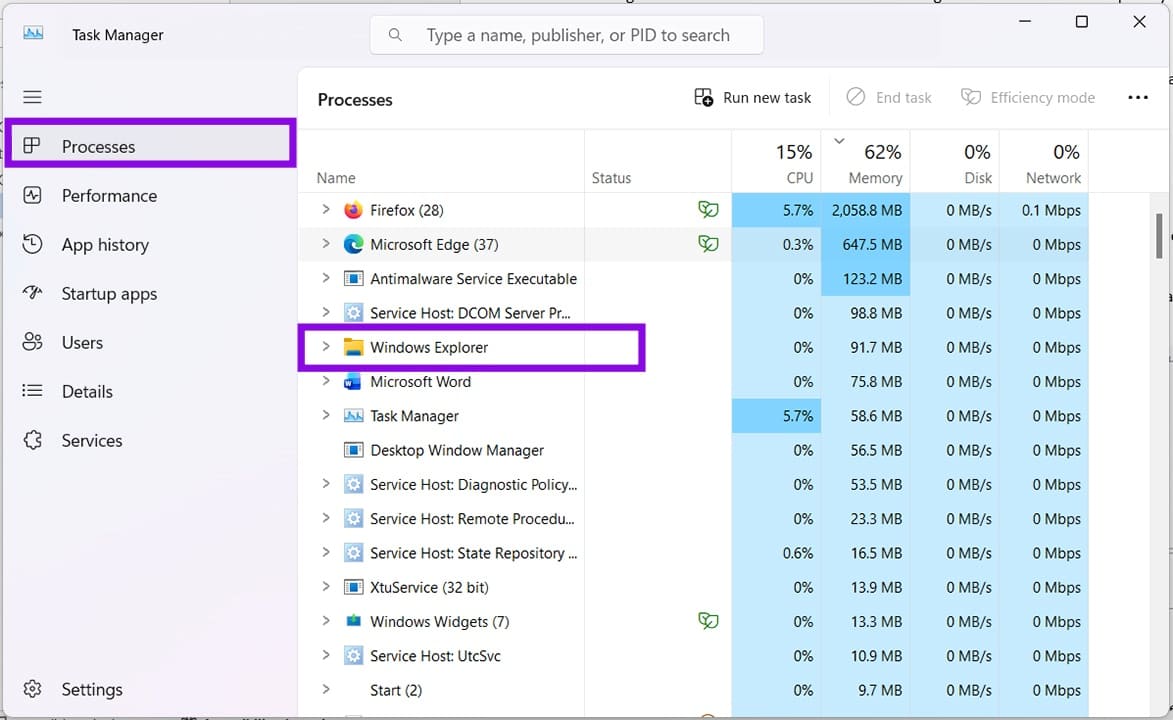
Task: Click the Task Manager process icon
Action: click(353, 416)
